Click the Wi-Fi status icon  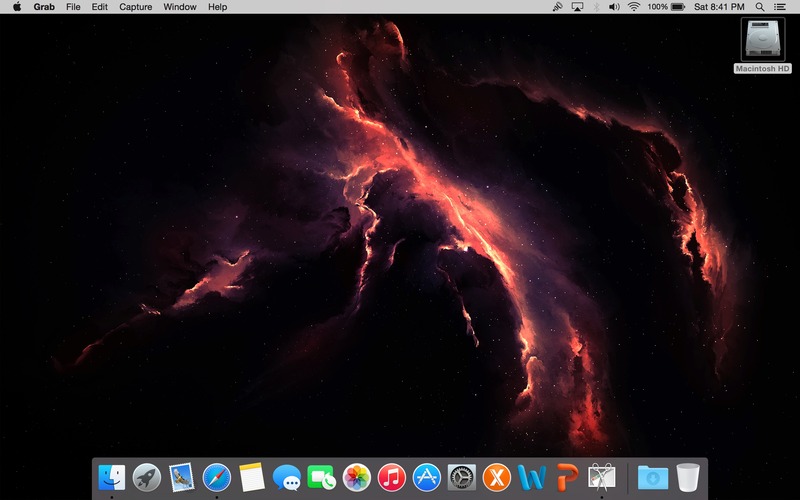point(634,7)
